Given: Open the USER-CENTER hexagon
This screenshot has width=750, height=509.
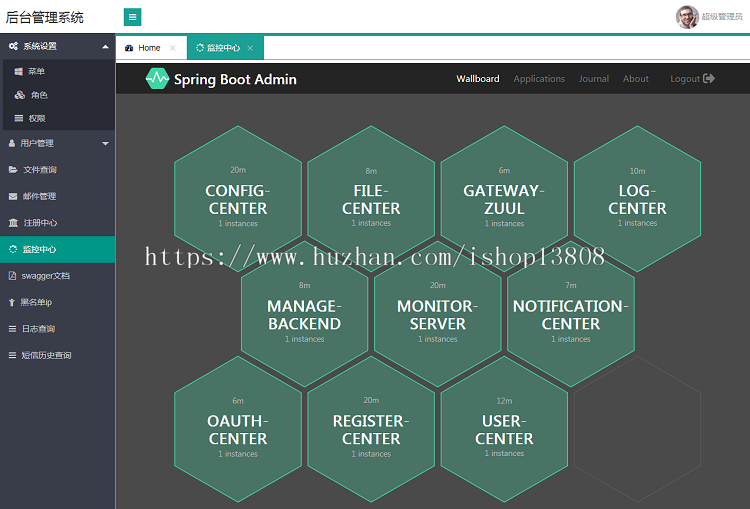Looking at the screenshot, I should 504,429.
